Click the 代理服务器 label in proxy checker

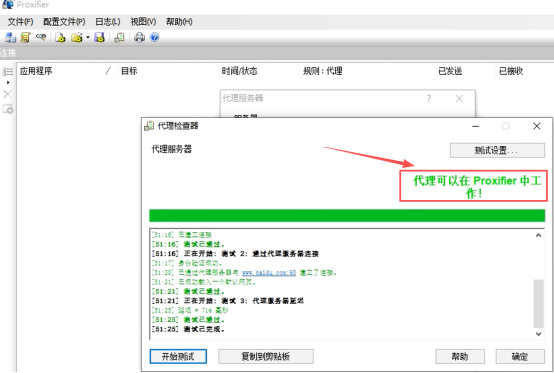(x=172, y=149)
